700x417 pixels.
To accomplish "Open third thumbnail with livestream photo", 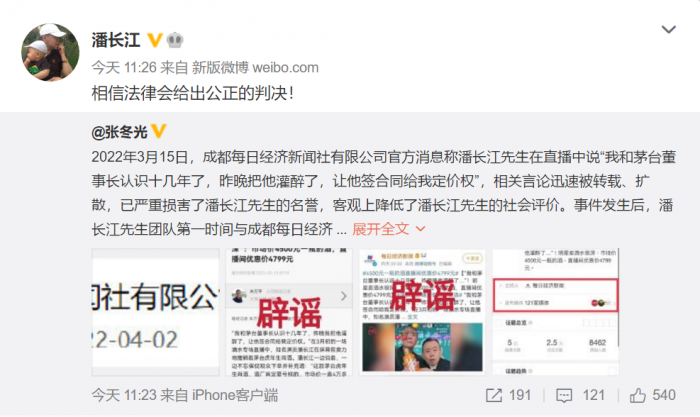I will pyautogui.click(x=422, y=312).
